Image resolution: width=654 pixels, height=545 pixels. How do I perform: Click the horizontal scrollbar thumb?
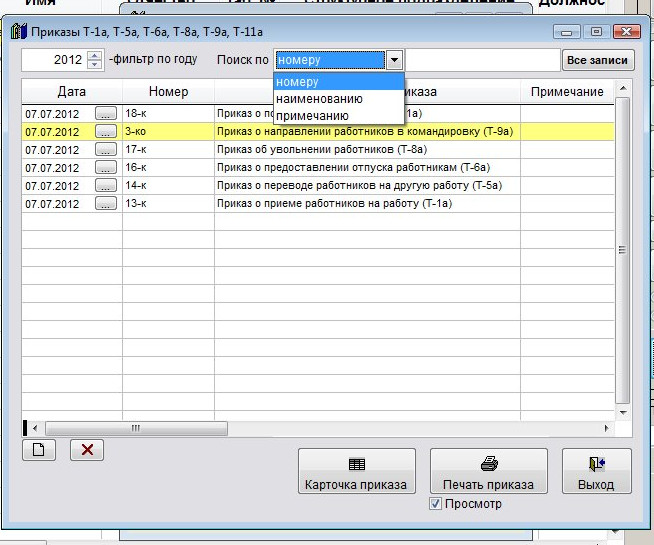pos(136,428)
